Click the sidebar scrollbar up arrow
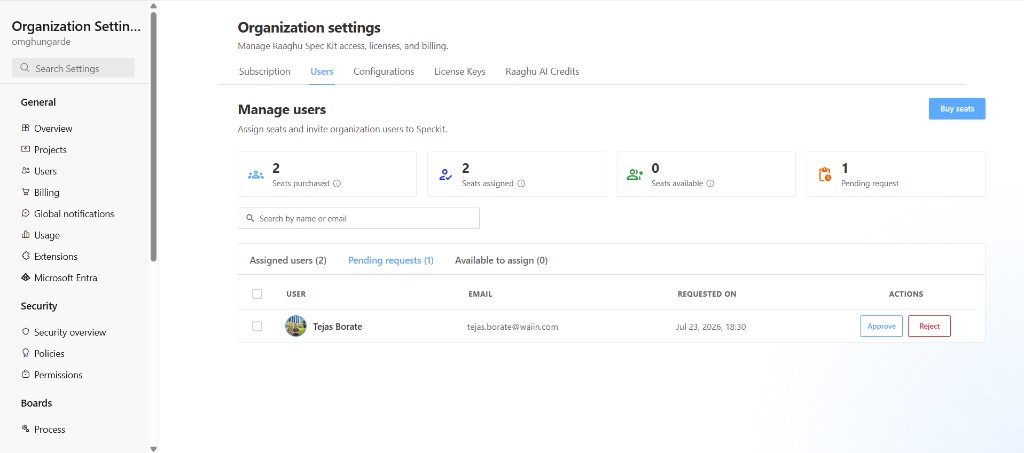 (153, 6)
